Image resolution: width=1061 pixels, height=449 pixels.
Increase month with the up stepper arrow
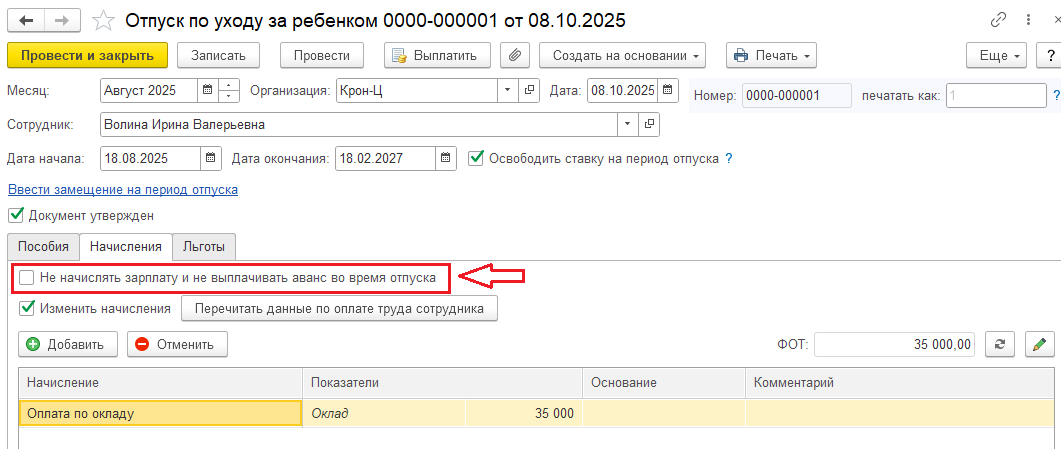tap(229, 85)
